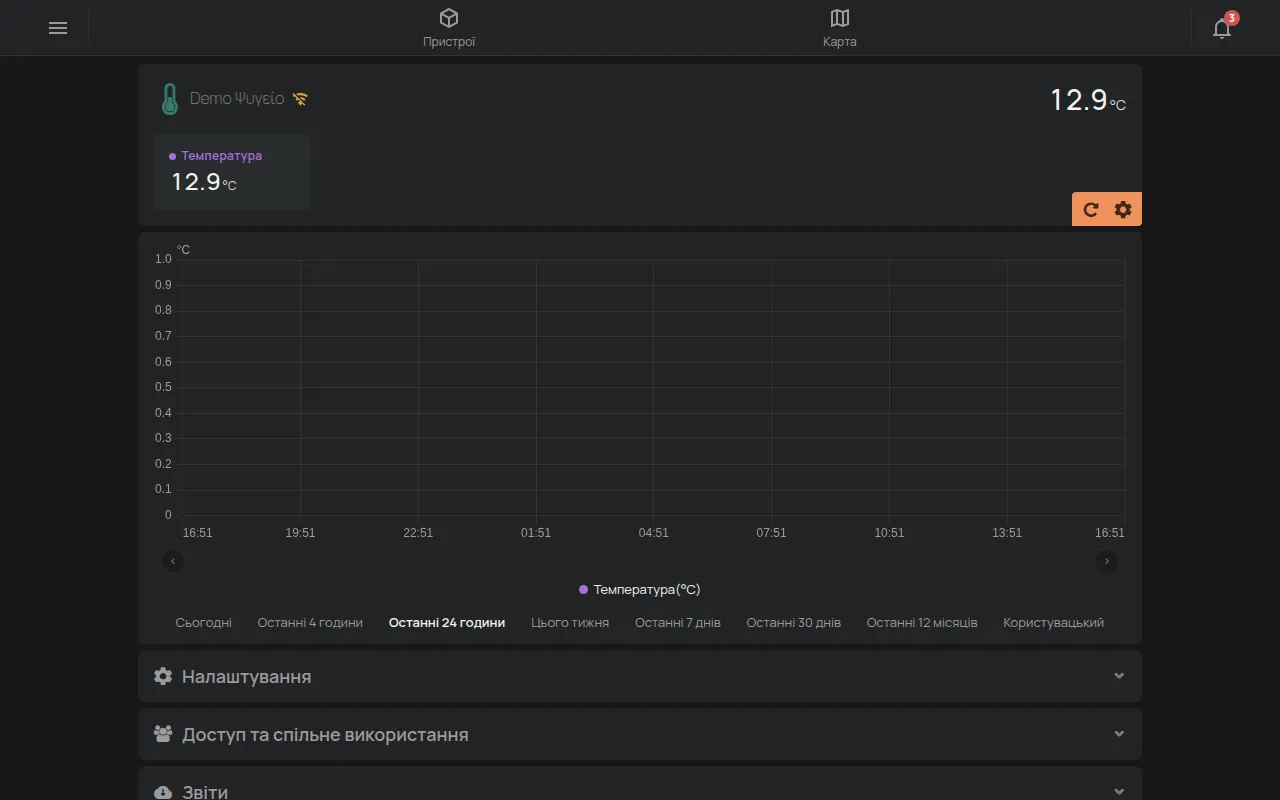This screenshot has width=1280, height=800.
Task: Select the Цього тижня range
Action: click(570, 622)
